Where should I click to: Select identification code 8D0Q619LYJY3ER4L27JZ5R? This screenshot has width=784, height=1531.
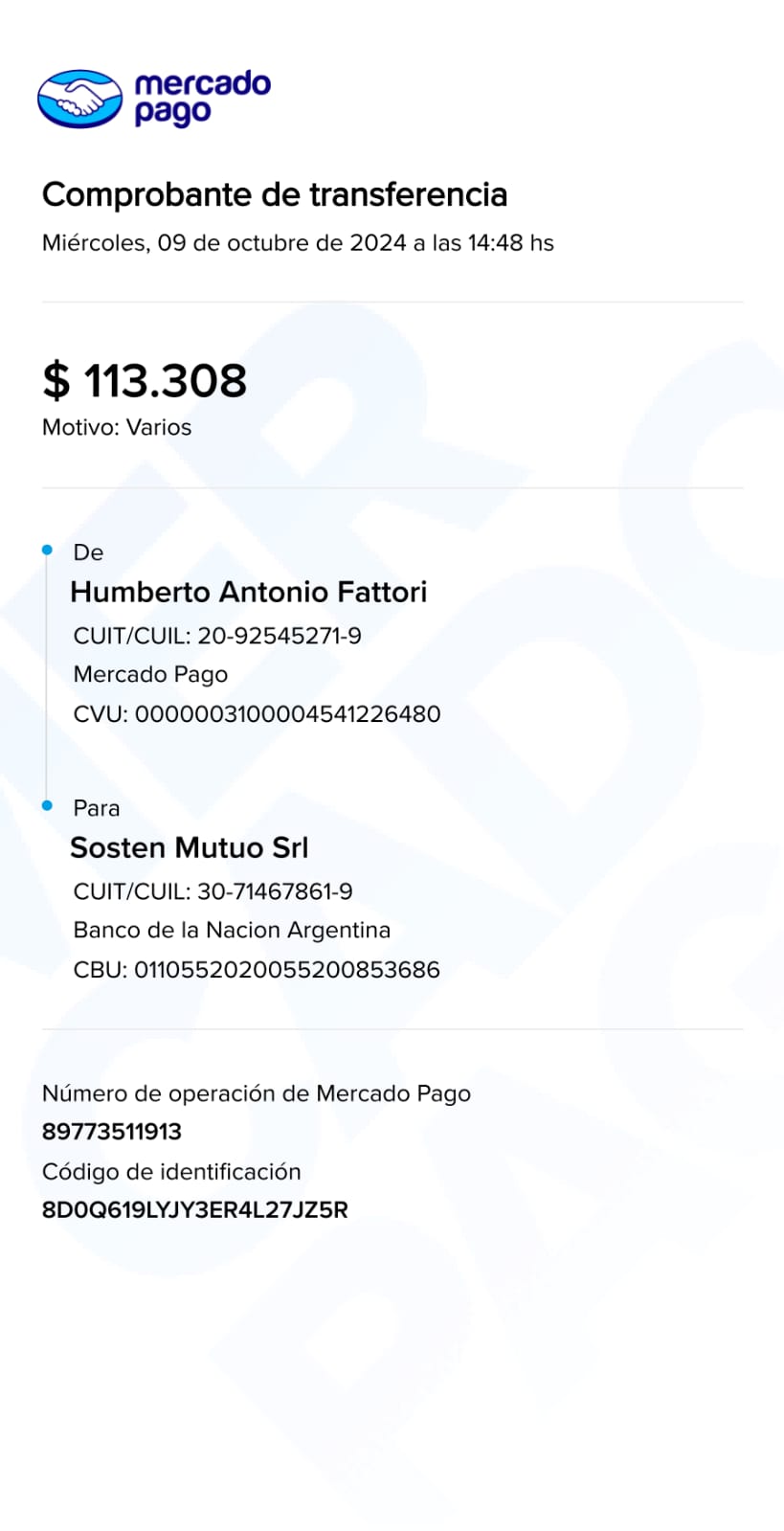tap(195, 1210)
